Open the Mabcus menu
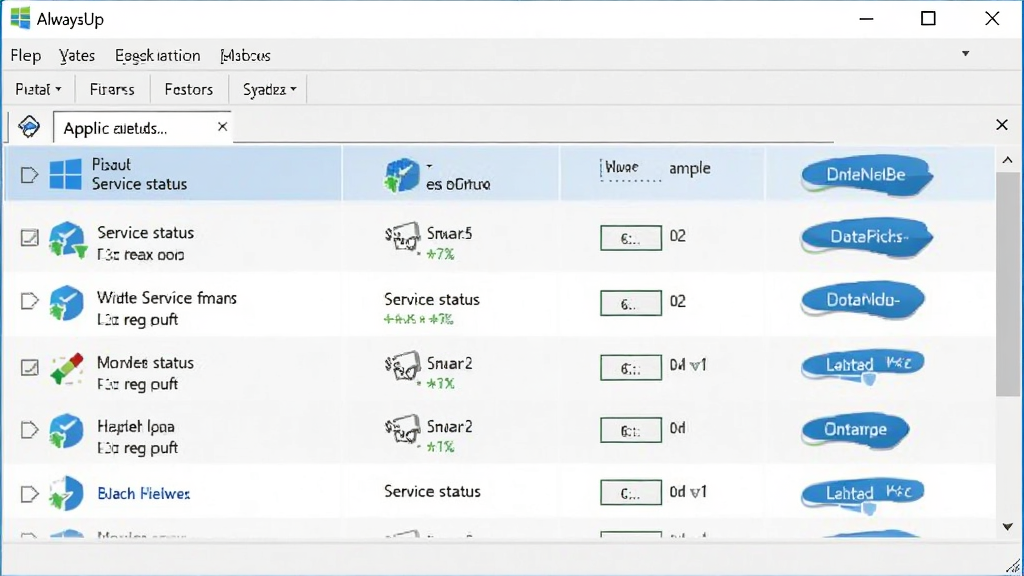Viewport: 1024px width, 576px height. (x=246, y=56)
